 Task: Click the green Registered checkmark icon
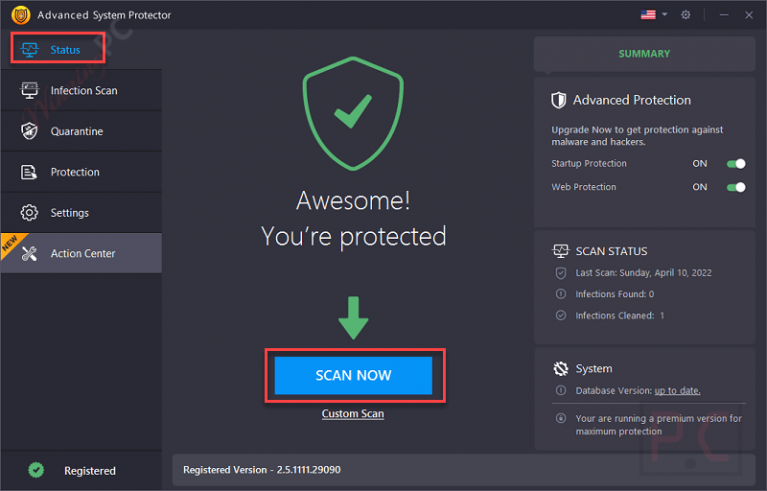coord(36,470)
